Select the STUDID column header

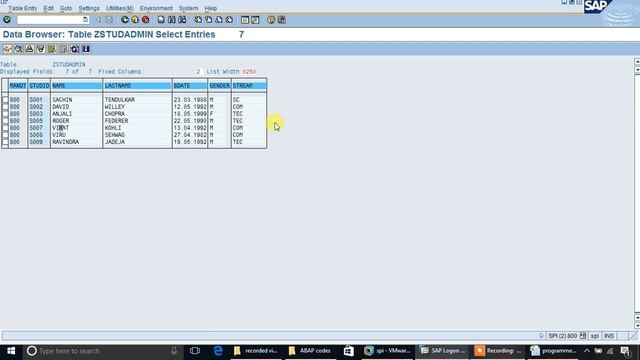(39, 86)
